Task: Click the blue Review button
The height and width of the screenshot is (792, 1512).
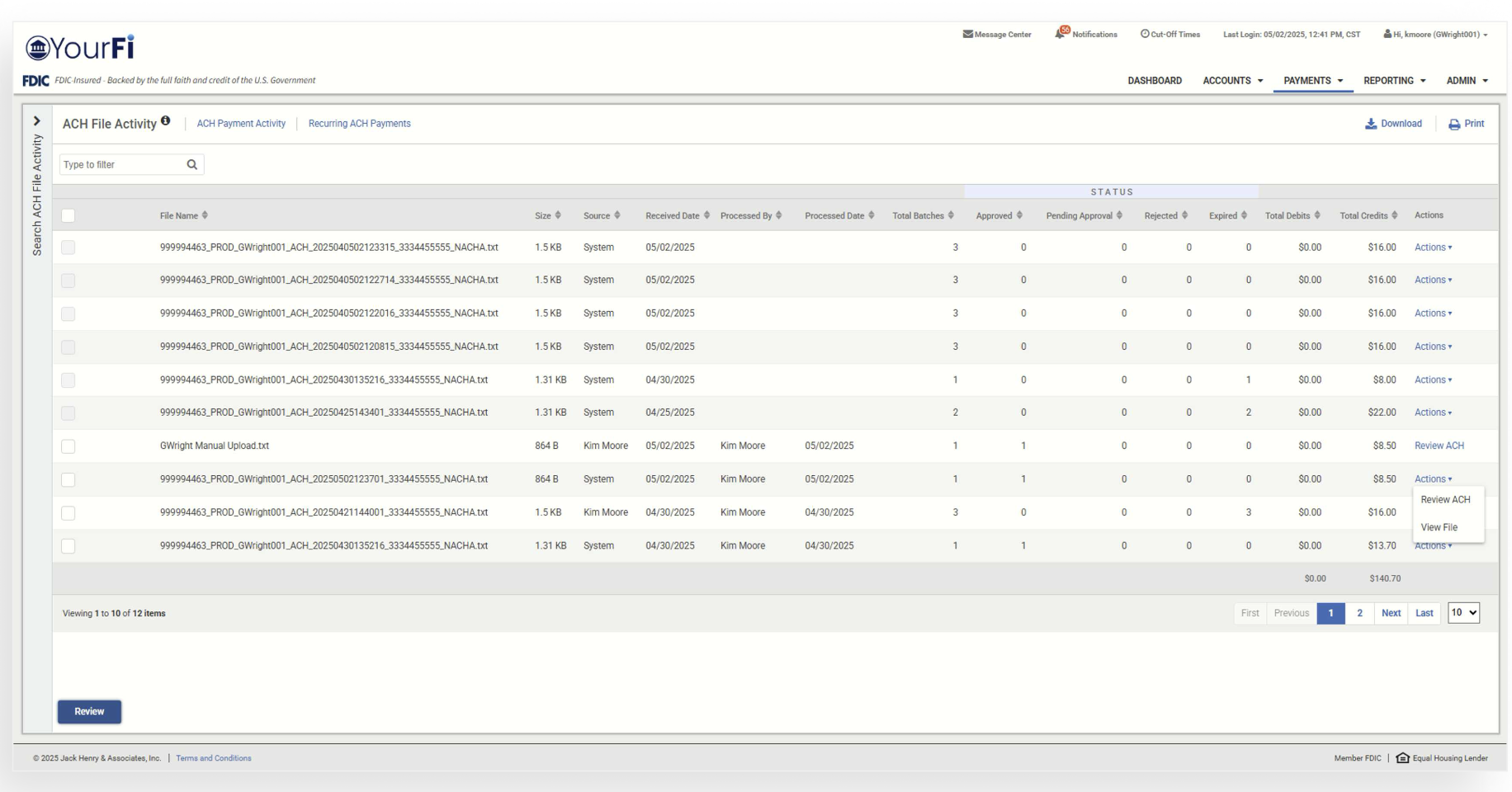Action: point(89,712)
